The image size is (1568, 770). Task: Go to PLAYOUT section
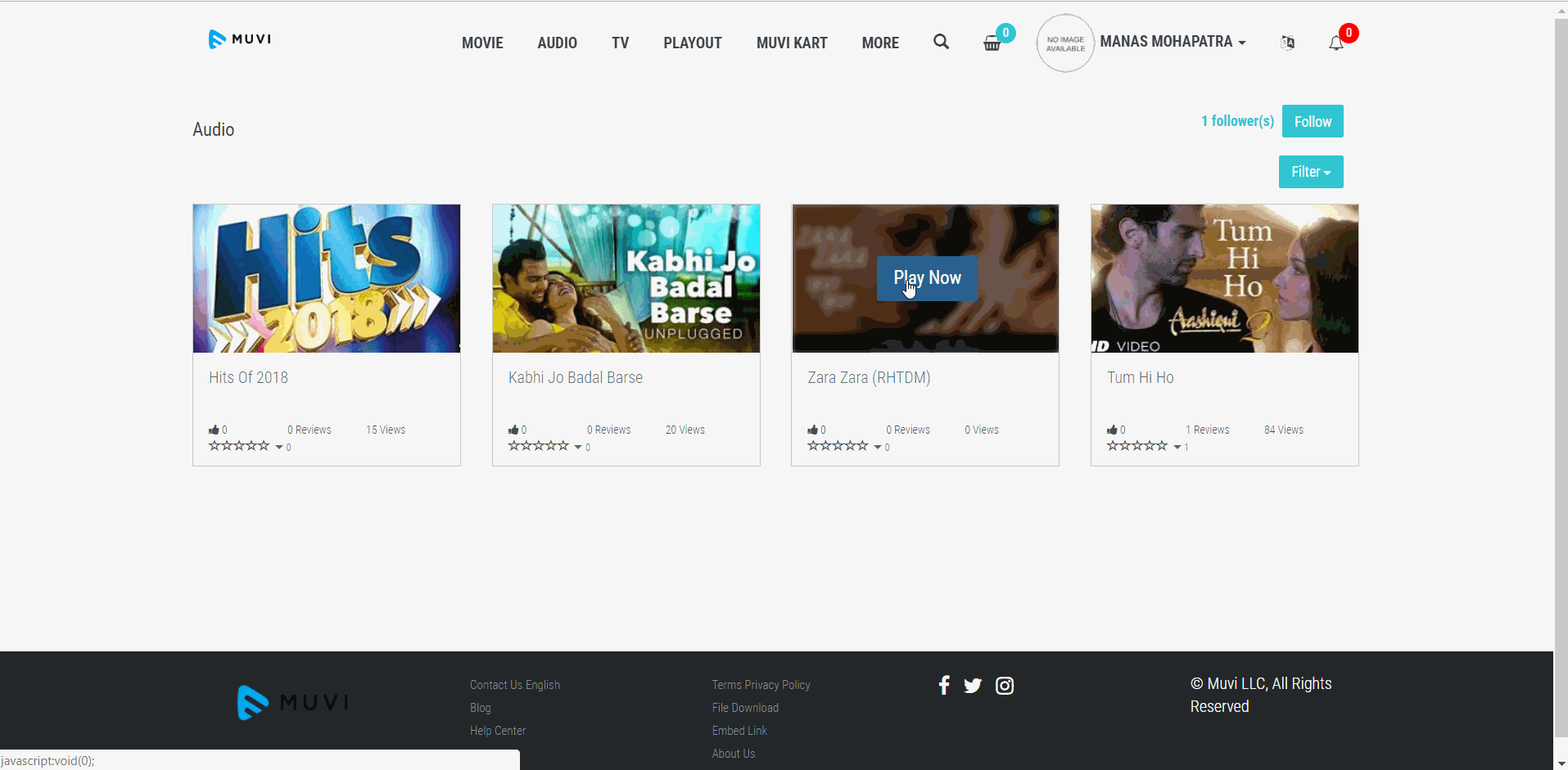(693, 43)
